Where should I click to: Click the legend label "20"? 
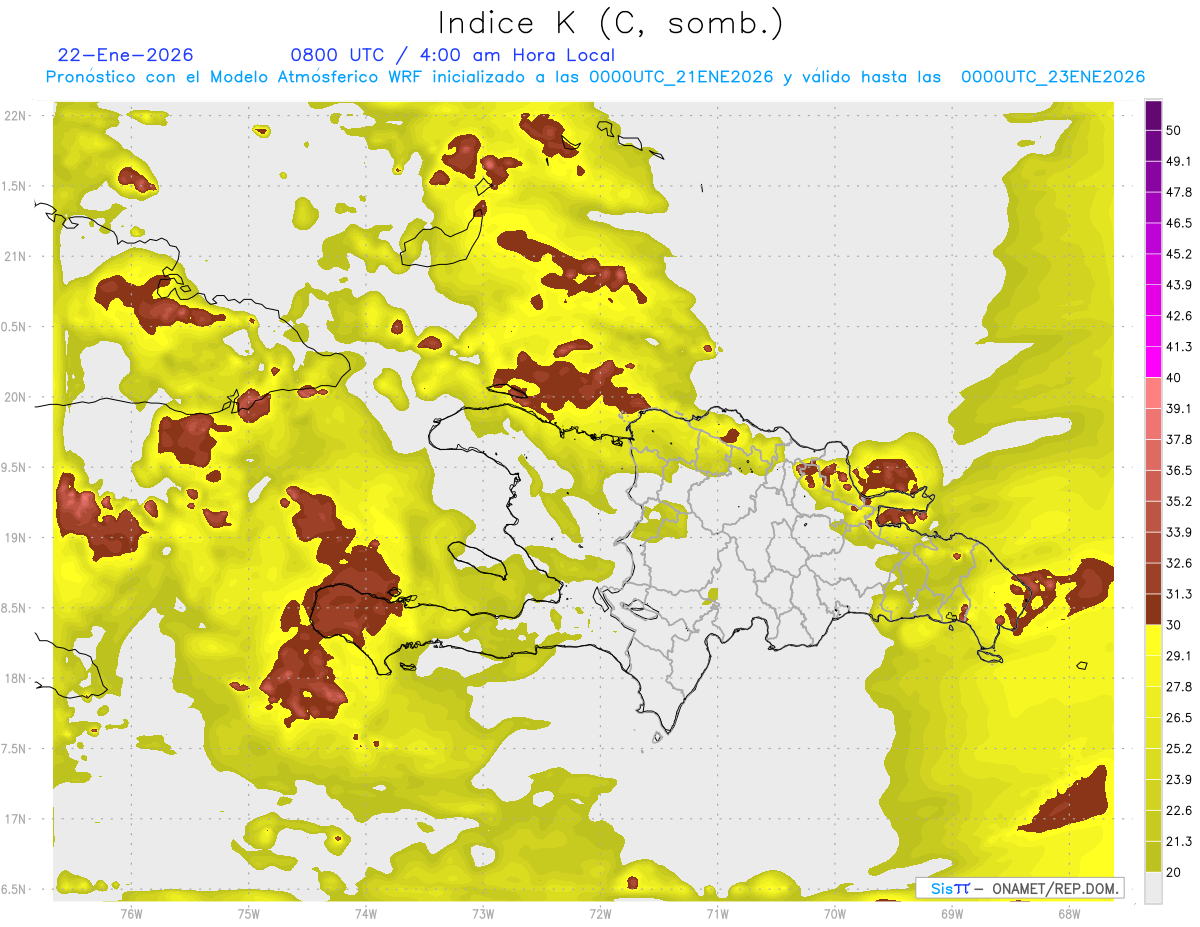1174,873
